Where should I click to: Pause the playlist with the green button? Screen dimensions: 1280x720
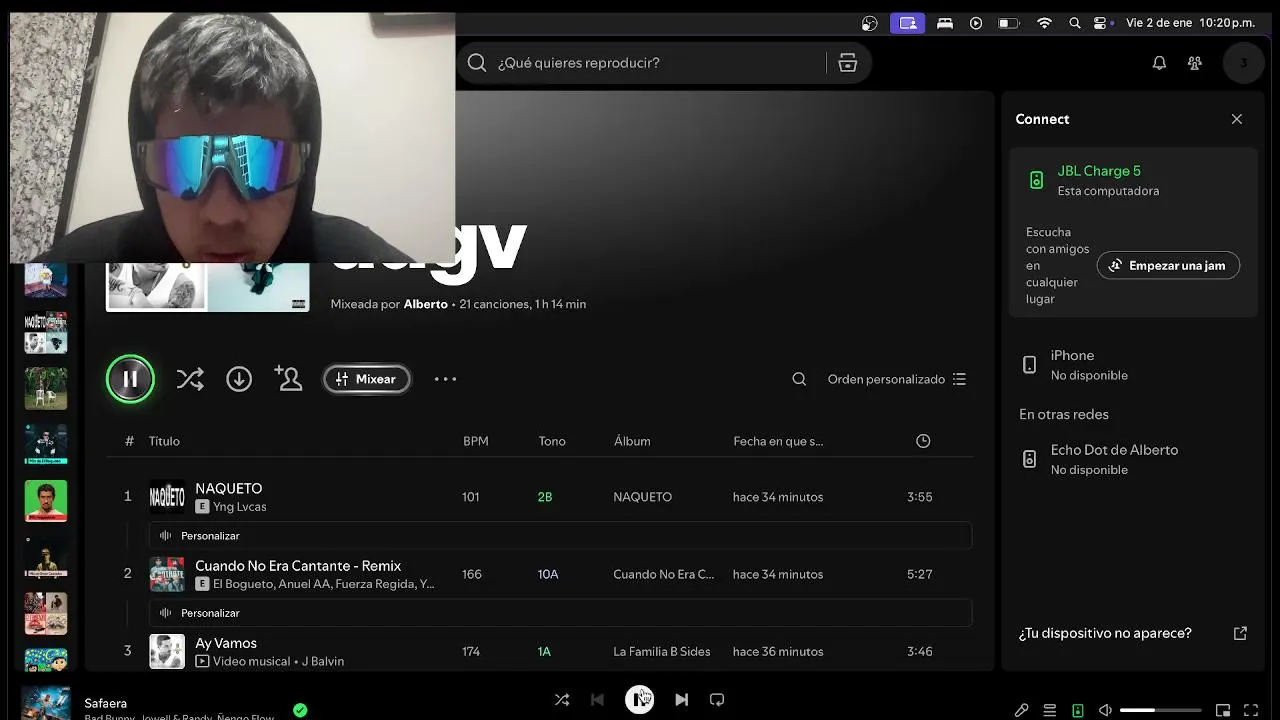pos(130,379)
